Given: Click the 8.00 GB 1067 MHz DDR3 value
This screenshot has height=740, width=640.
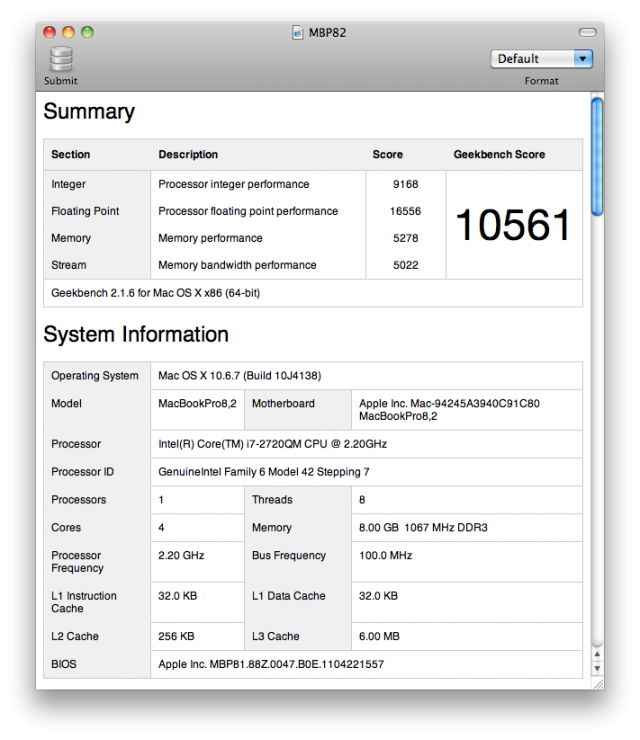Looking at the screenshot, I should point(423,528).
